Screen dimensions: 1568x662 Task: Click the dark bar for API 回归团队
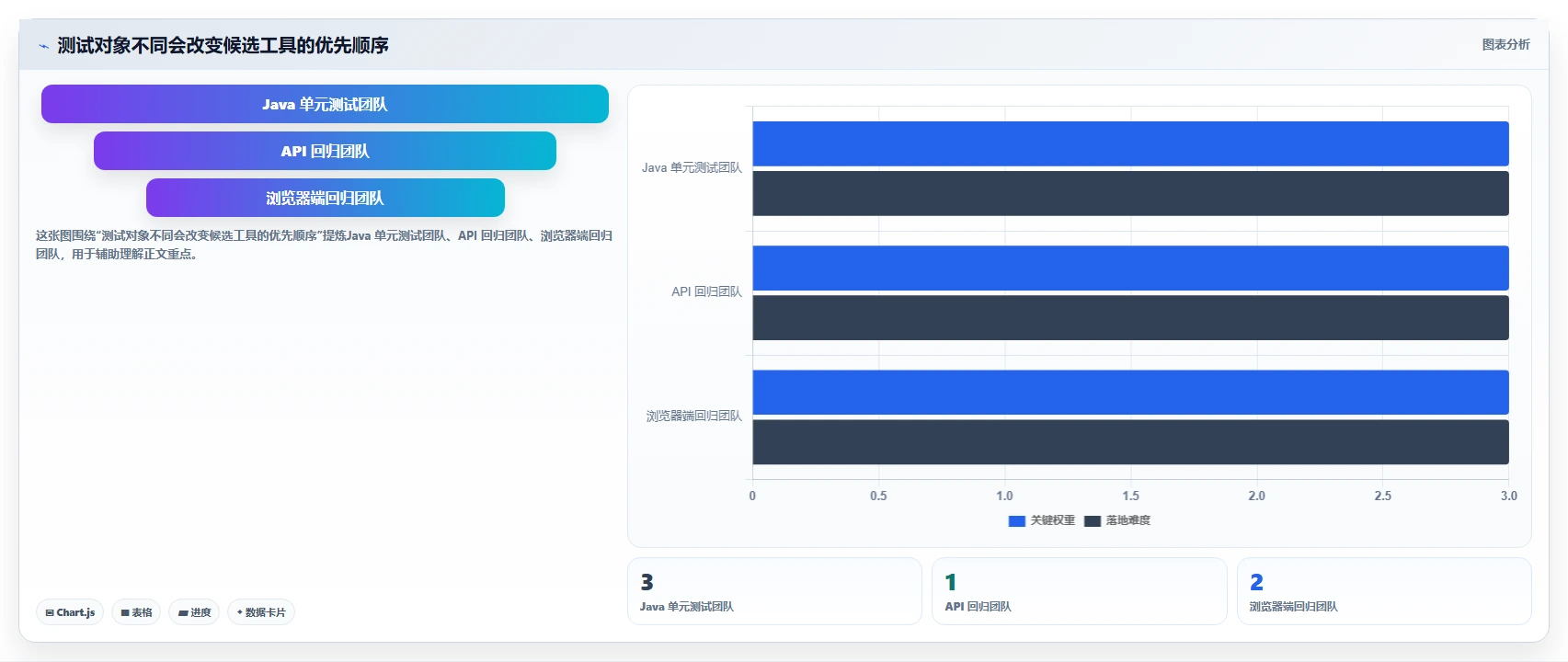click(1130, 317)
